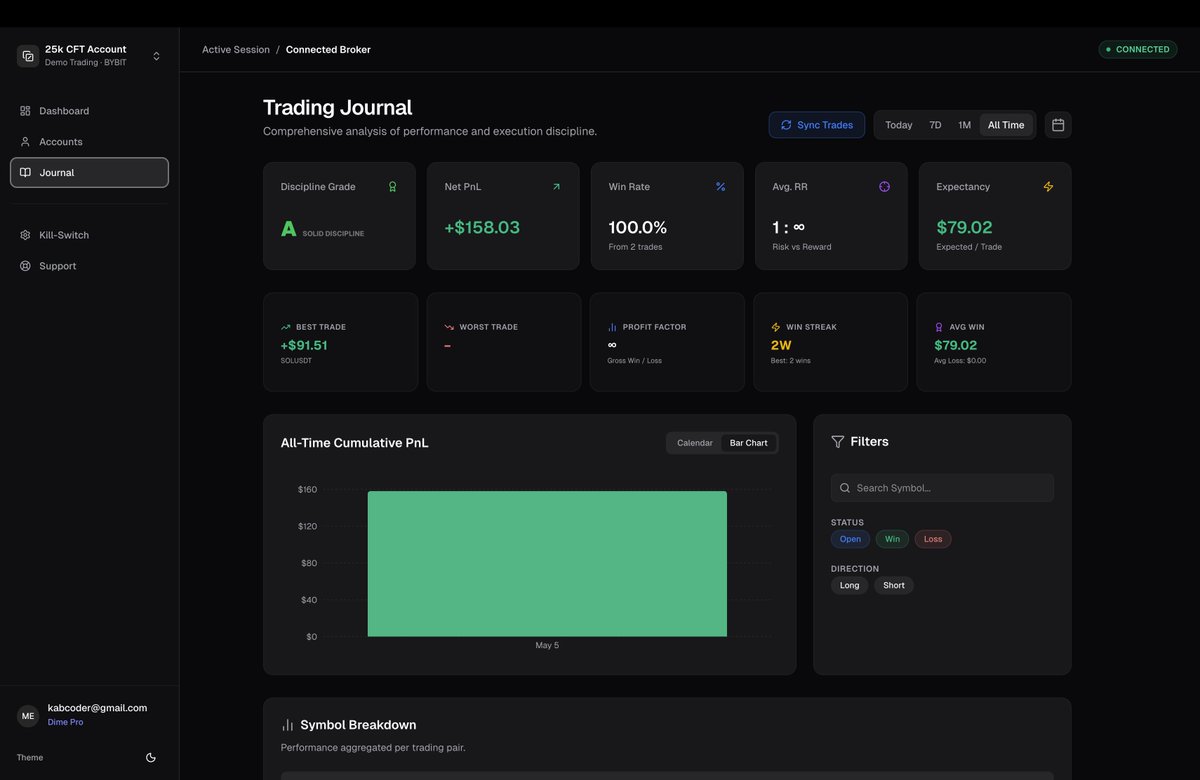The width and height of the screenshot is (1200, 780).
Task: Click the Dime Pro plan link
Action: 65,722
